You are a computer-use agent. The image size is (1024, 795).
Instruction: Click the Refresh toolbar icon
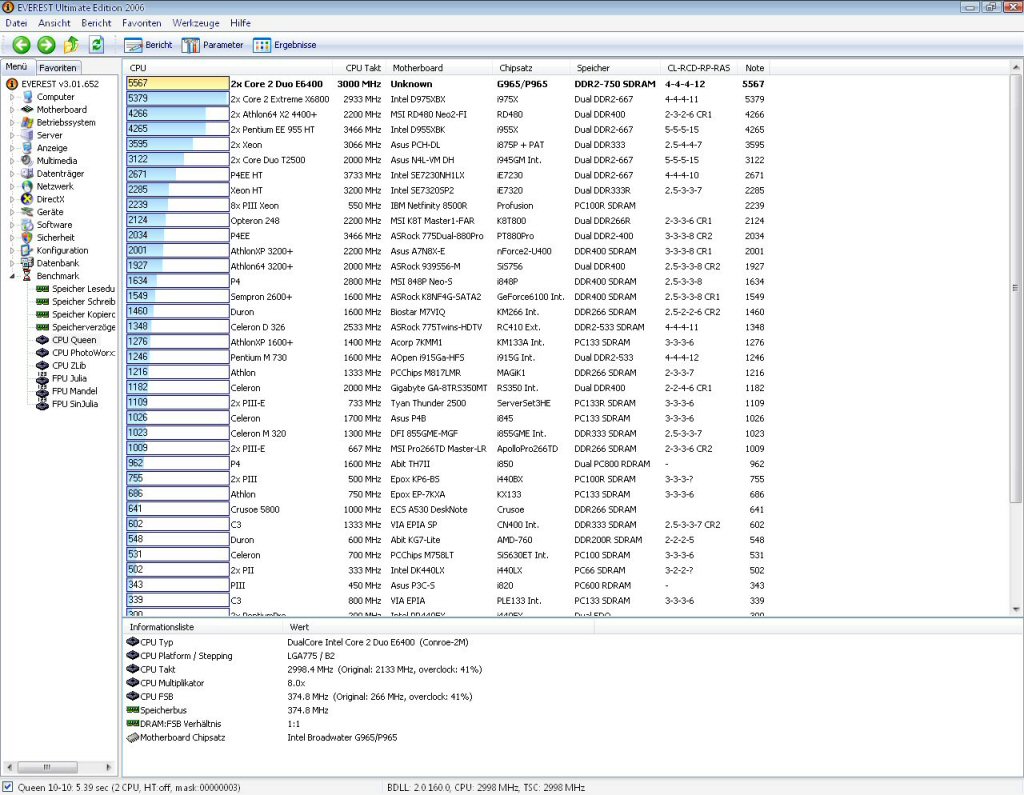[x=97, y=44]
